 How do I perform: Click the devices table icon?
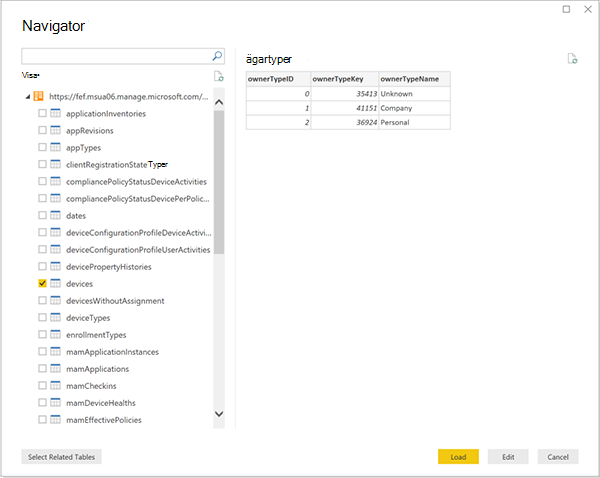(x=55, y=284)
